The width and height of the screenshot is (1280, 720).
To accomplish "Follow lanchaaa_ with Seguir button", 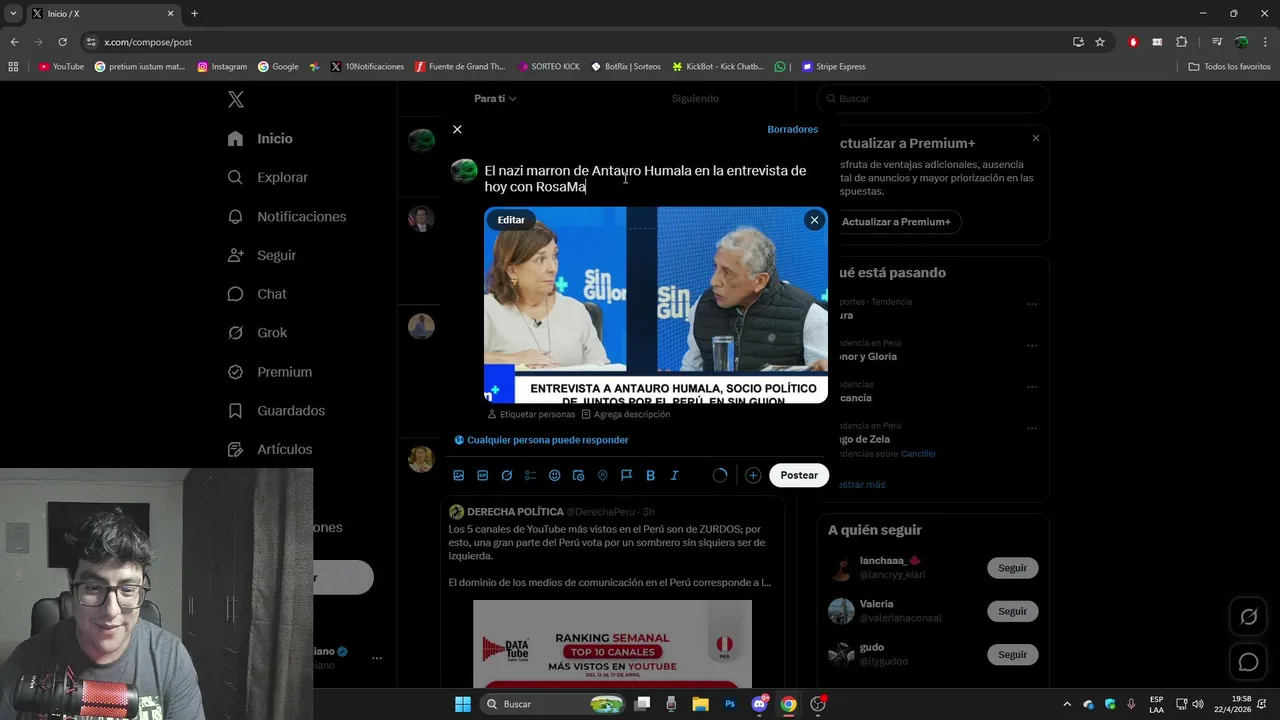I will [1012, 568].
